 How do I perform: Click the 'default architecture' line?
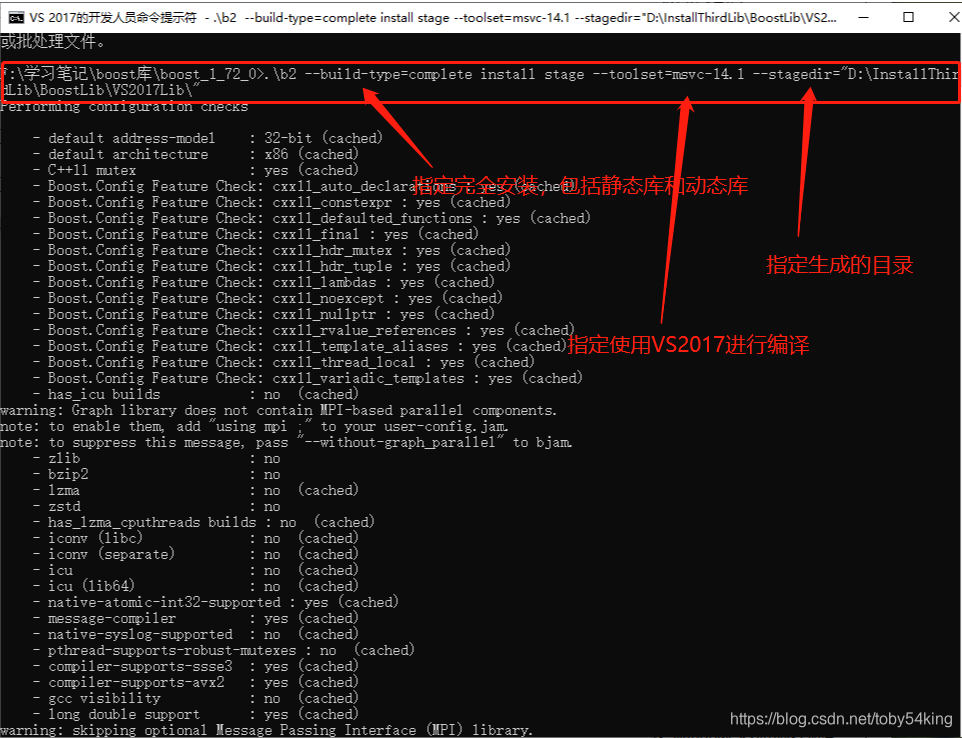[x=196, y=154]
